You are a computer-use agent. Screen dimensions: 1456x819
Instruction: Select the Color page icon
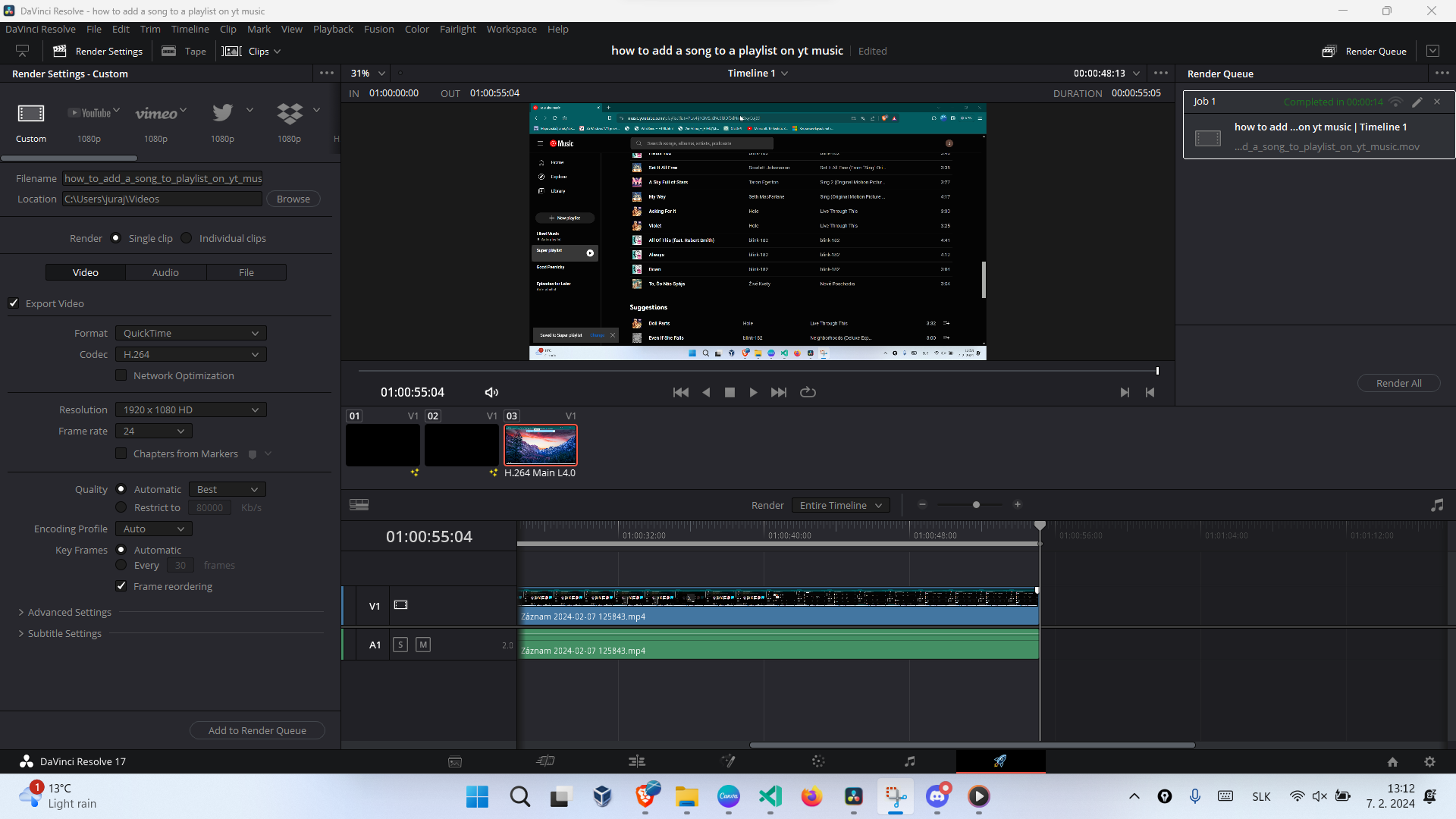pyautogui.click(x=818, y=761)
